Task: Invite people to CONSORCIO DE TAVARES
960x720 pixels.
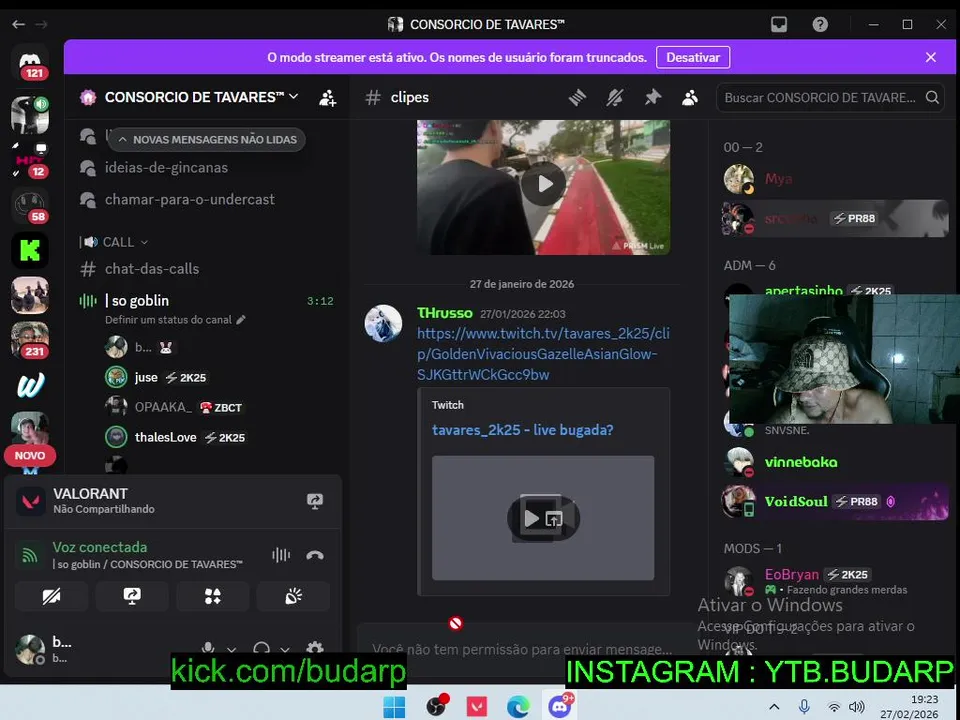Action: (x=328, y=97)
